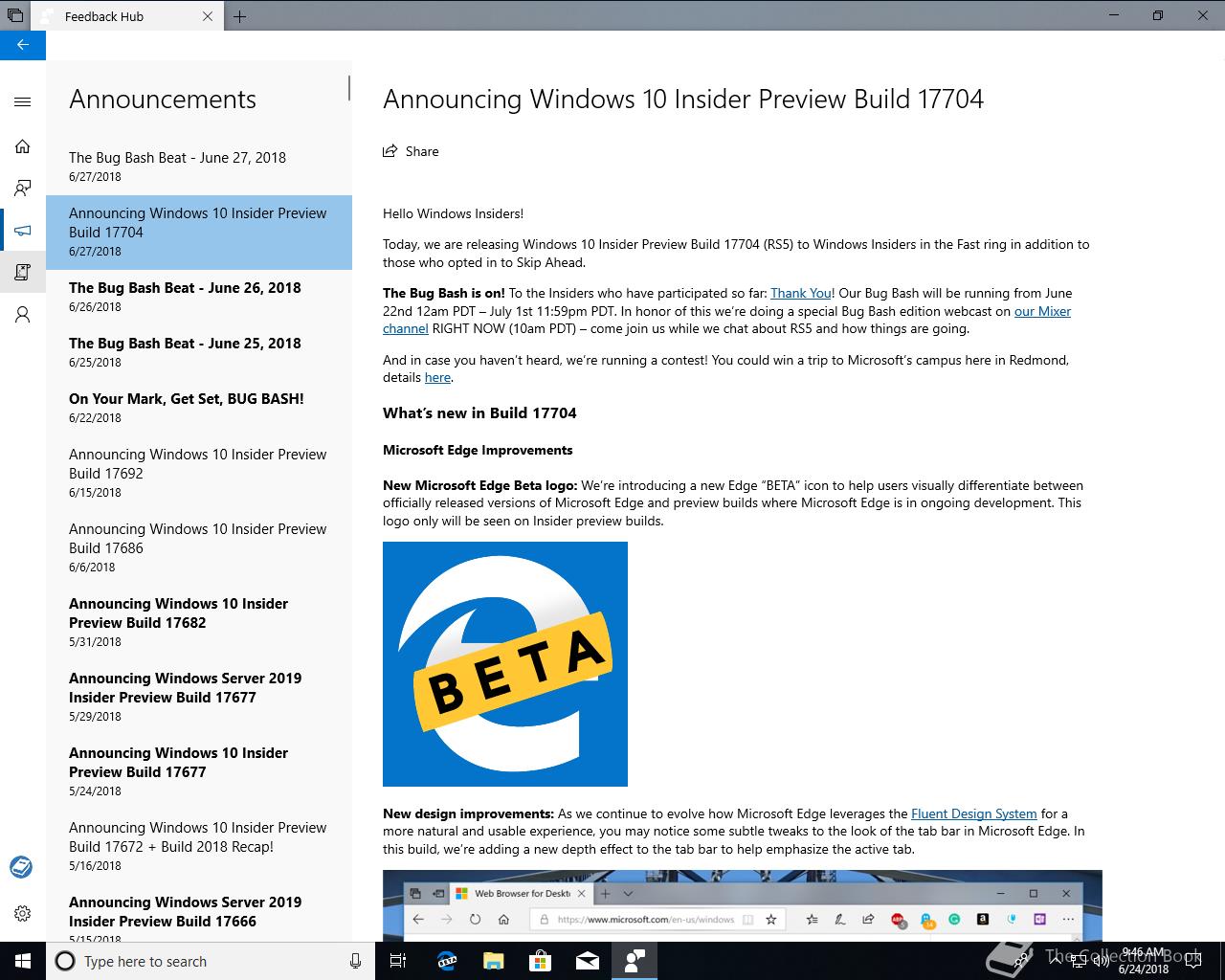Click the announcements list scrollbar
1225x980 pixels.
pos(348,89)
